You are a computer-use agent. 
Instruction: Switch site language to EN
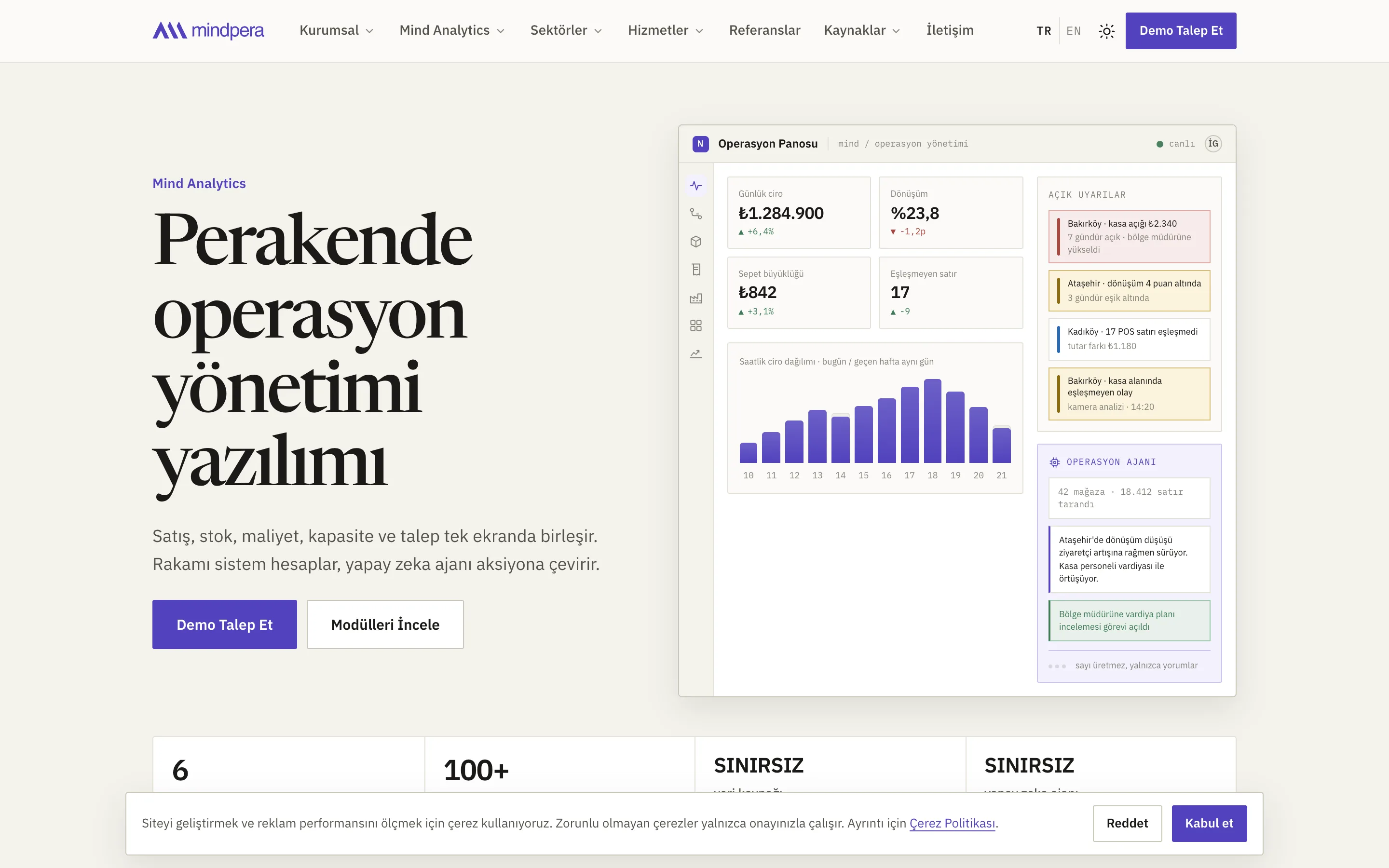click(x=1073, y=31)
